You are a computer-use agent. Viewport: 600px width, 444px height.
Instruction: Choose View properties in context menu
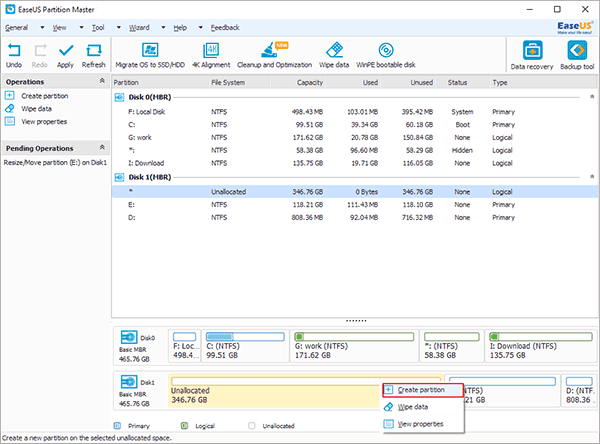423,424
